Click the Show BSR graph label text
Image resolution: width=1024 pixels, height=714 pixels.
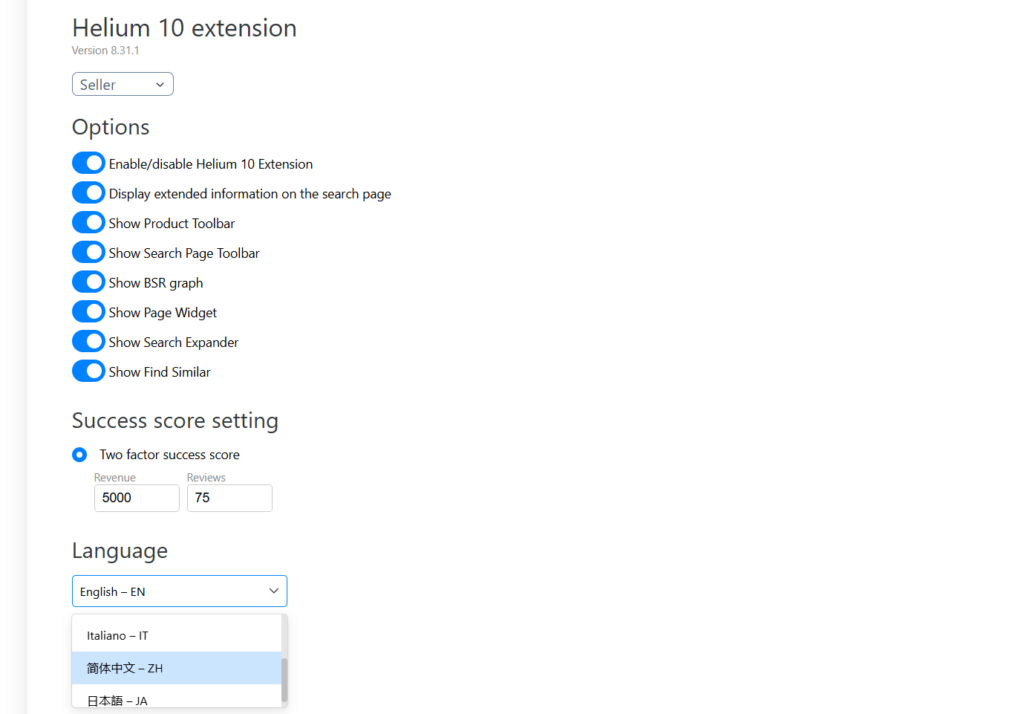(155, 283)
